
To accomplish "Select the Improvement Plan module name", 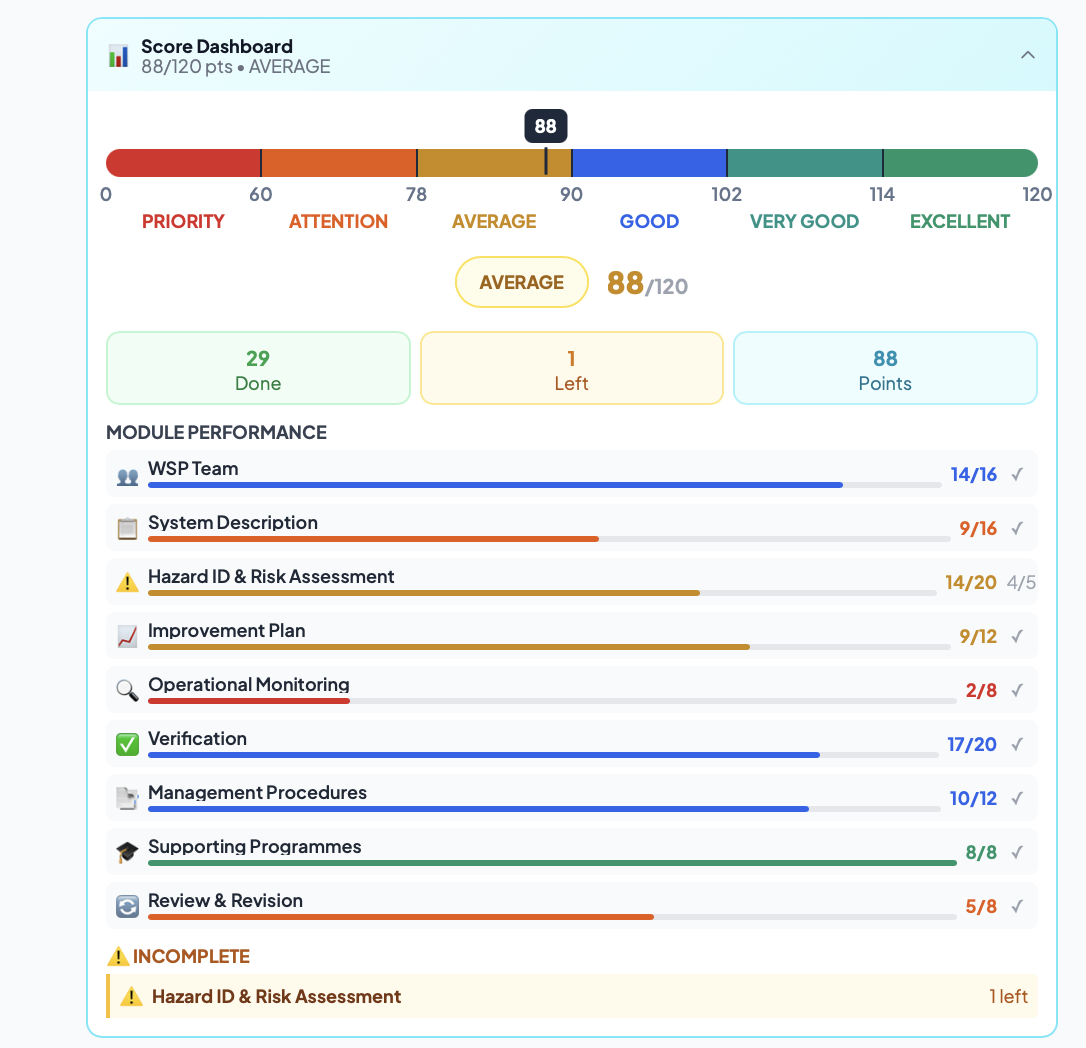I will pyautogui.click(x=226, y=631).
